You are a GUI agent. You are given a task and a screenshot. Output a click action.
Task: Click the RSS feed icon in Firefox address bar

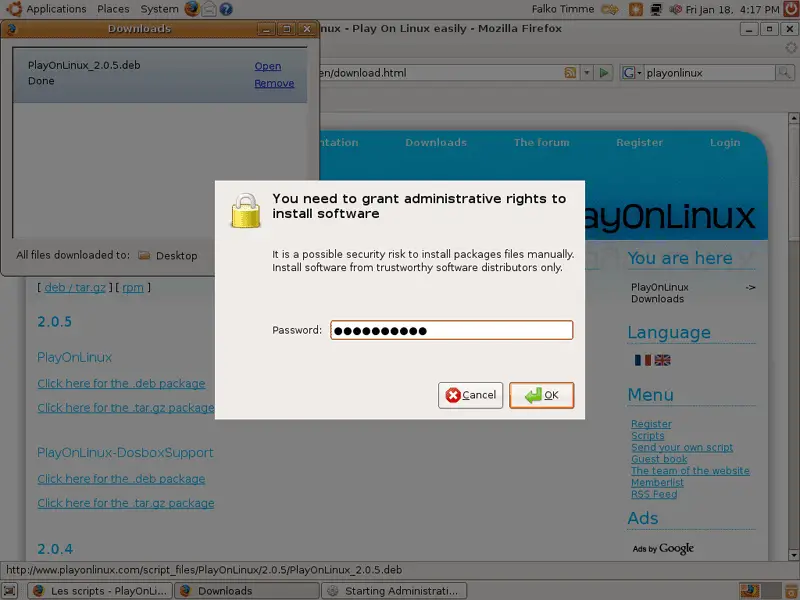point(570,72)
